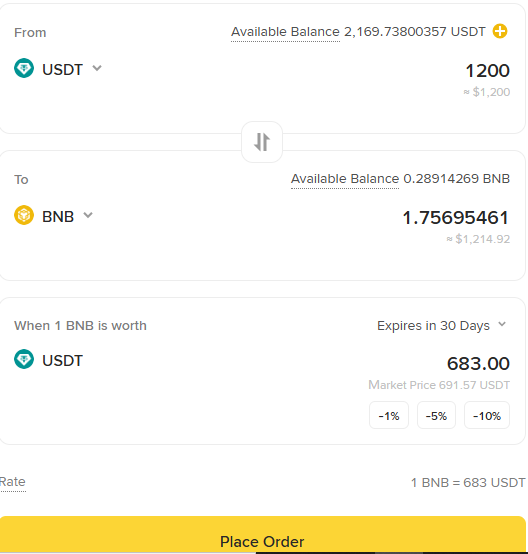Apply the -5% price preset

point(436,416)
